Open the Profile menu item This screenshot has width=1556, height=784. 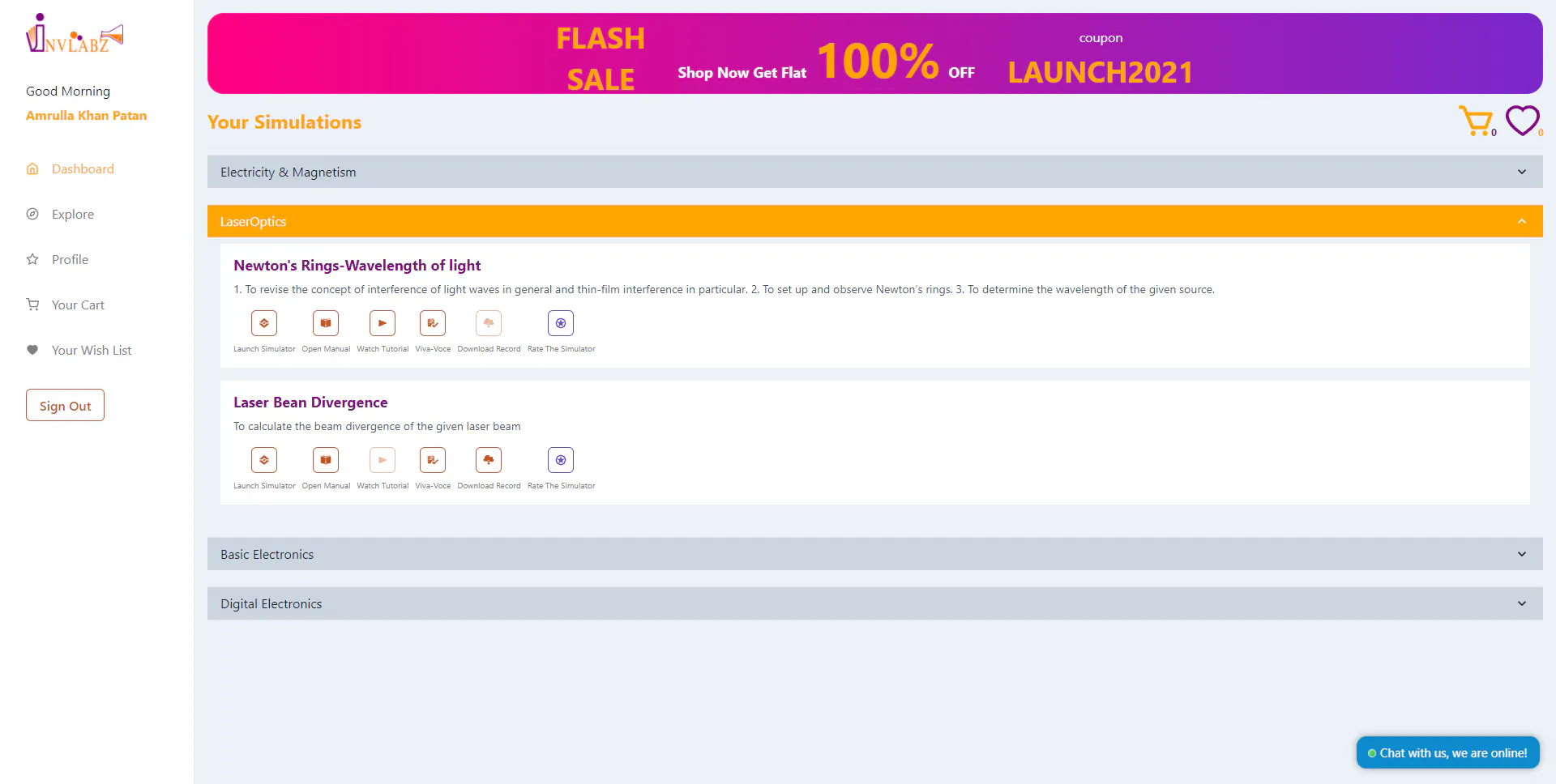(70, 259)
